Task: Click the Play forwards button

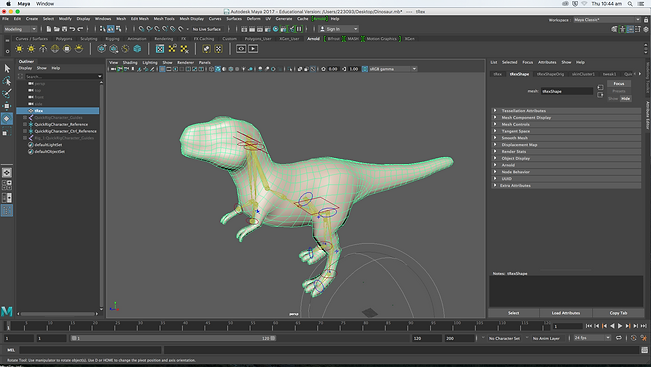Action: click(x=620, y=326)
